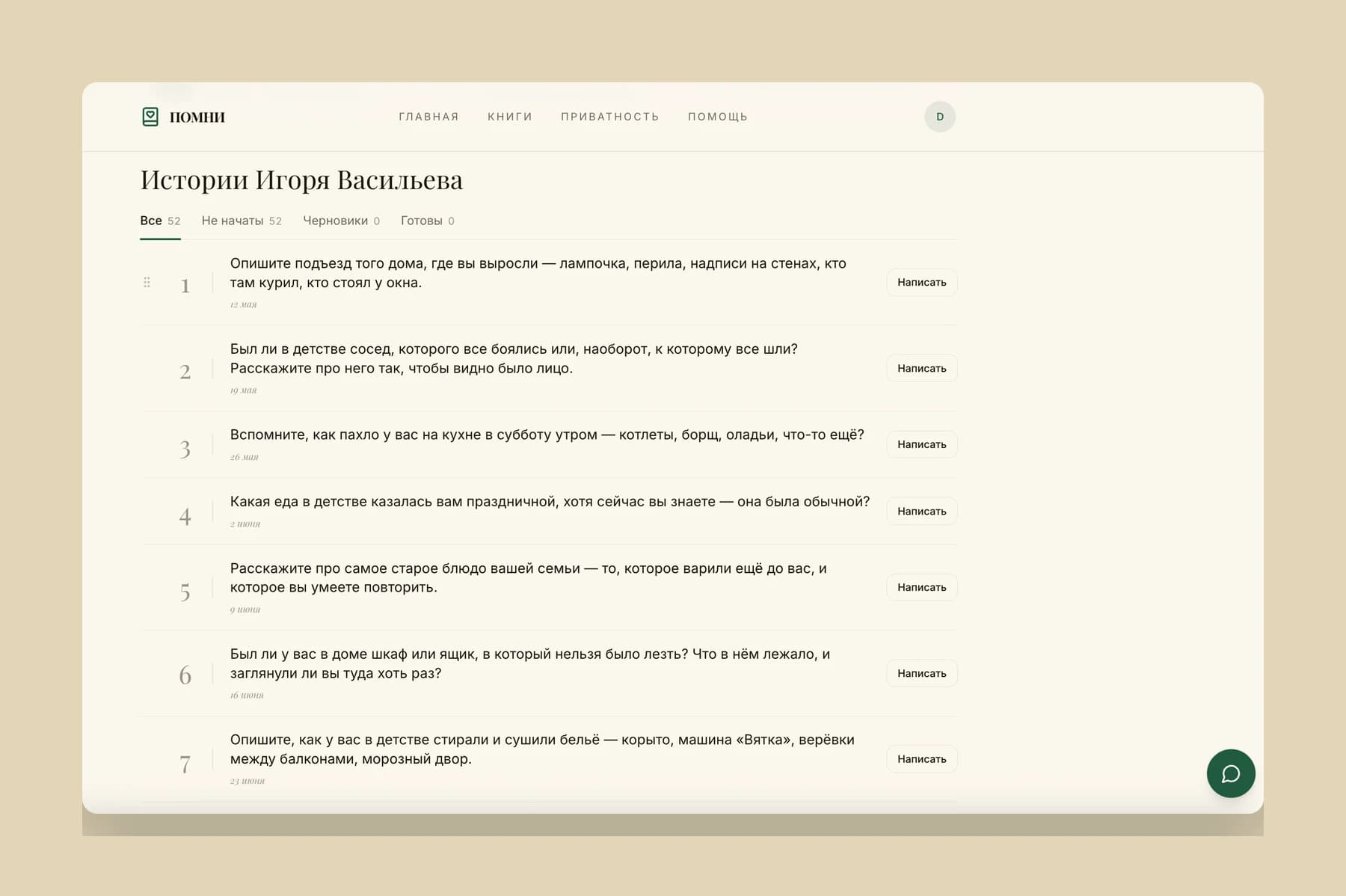
Task: Switch to the Не начаты tab
Action: [242, 221]
